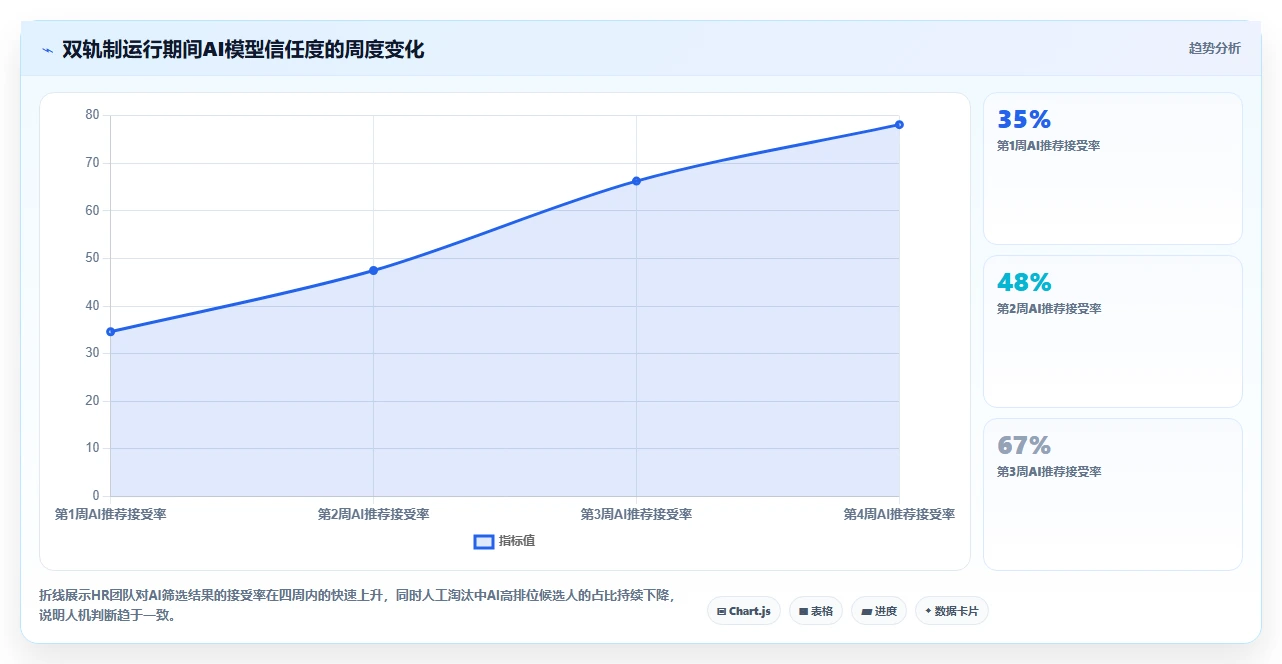
Task: Click the week 3 data point on the line
Action: click(636, 181)
